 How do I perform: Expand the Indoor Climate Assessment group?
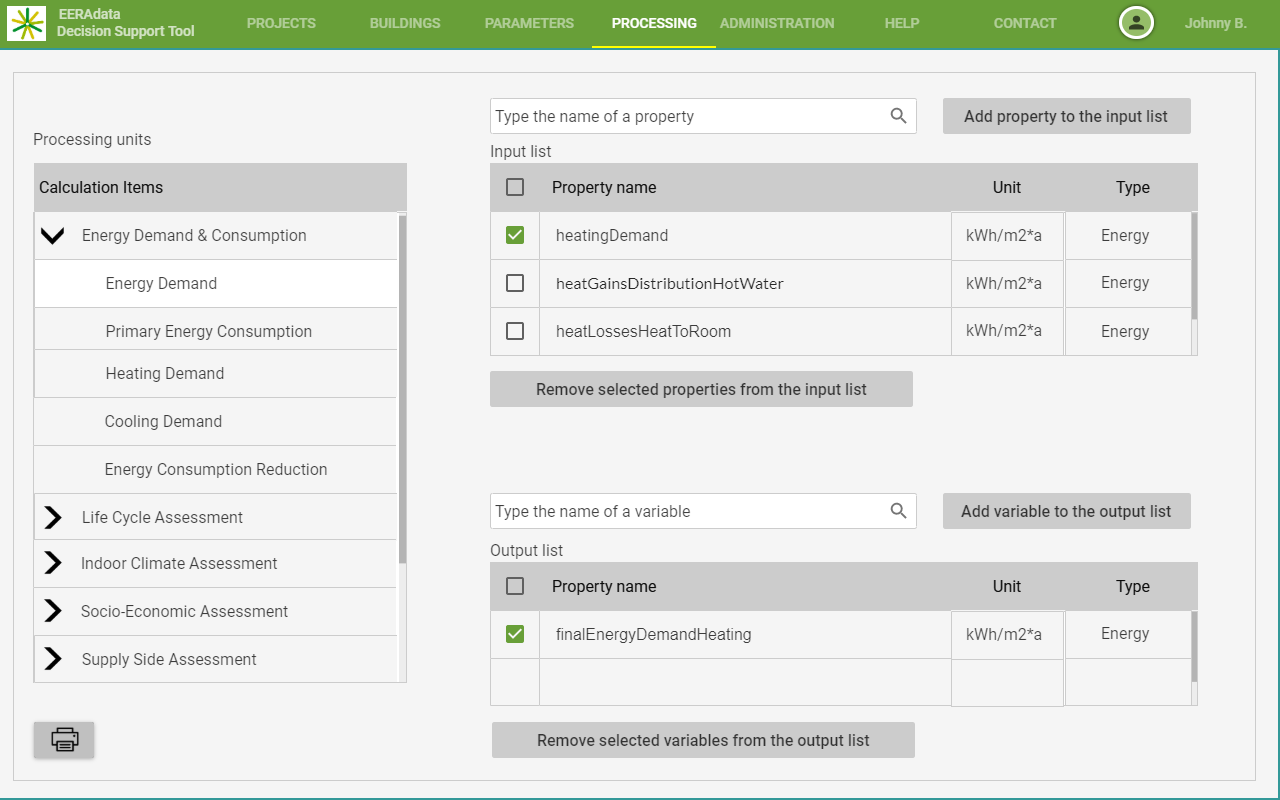[53, 563]
